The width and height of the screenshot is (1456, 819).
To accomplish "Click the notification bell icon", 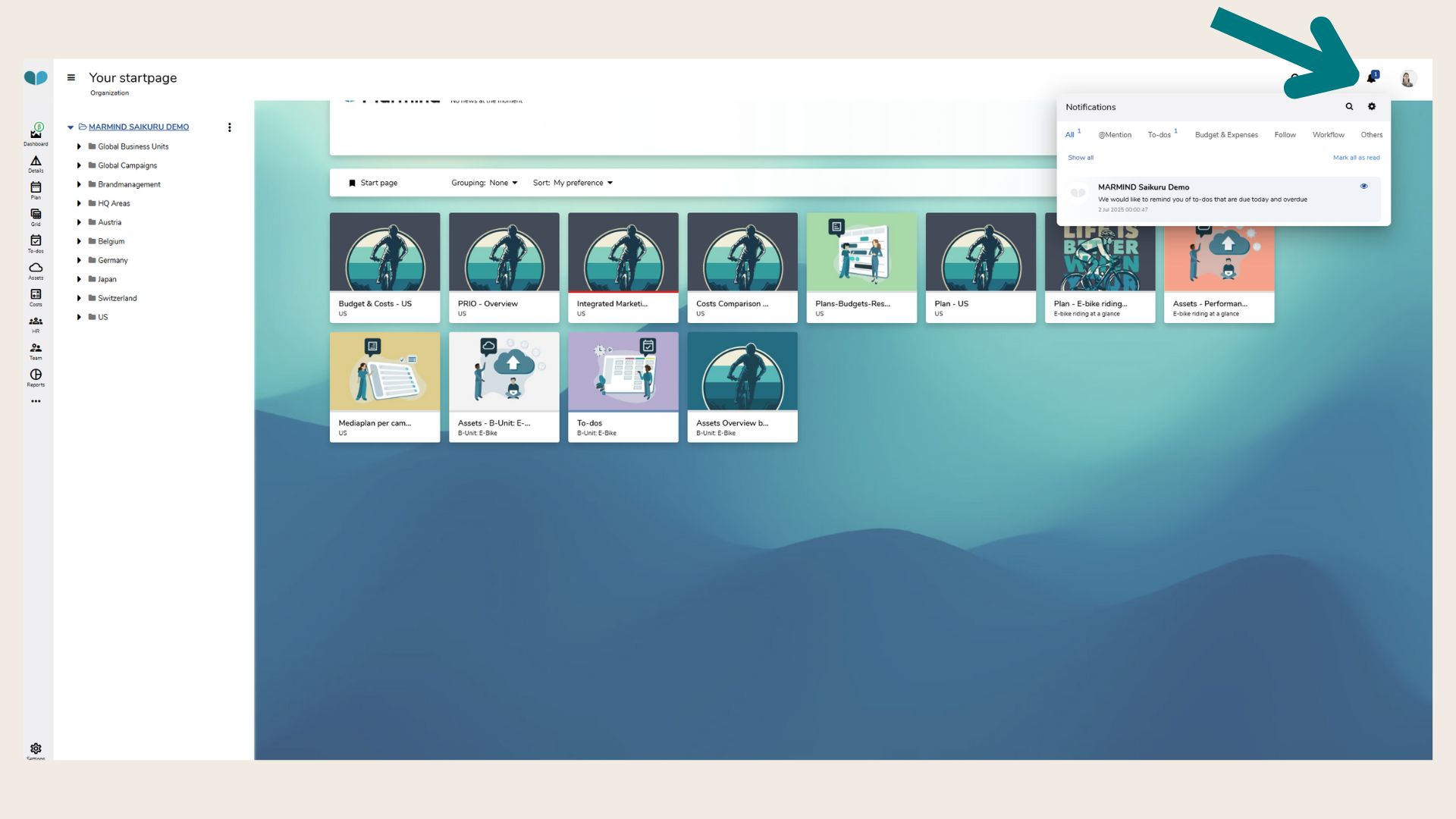I will [1371, 78].
